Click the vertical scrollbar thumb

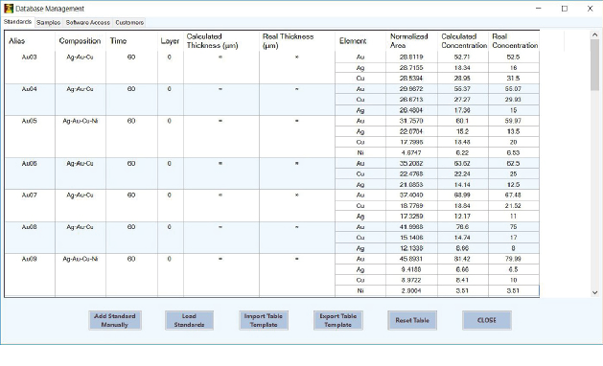coord(595,65)
